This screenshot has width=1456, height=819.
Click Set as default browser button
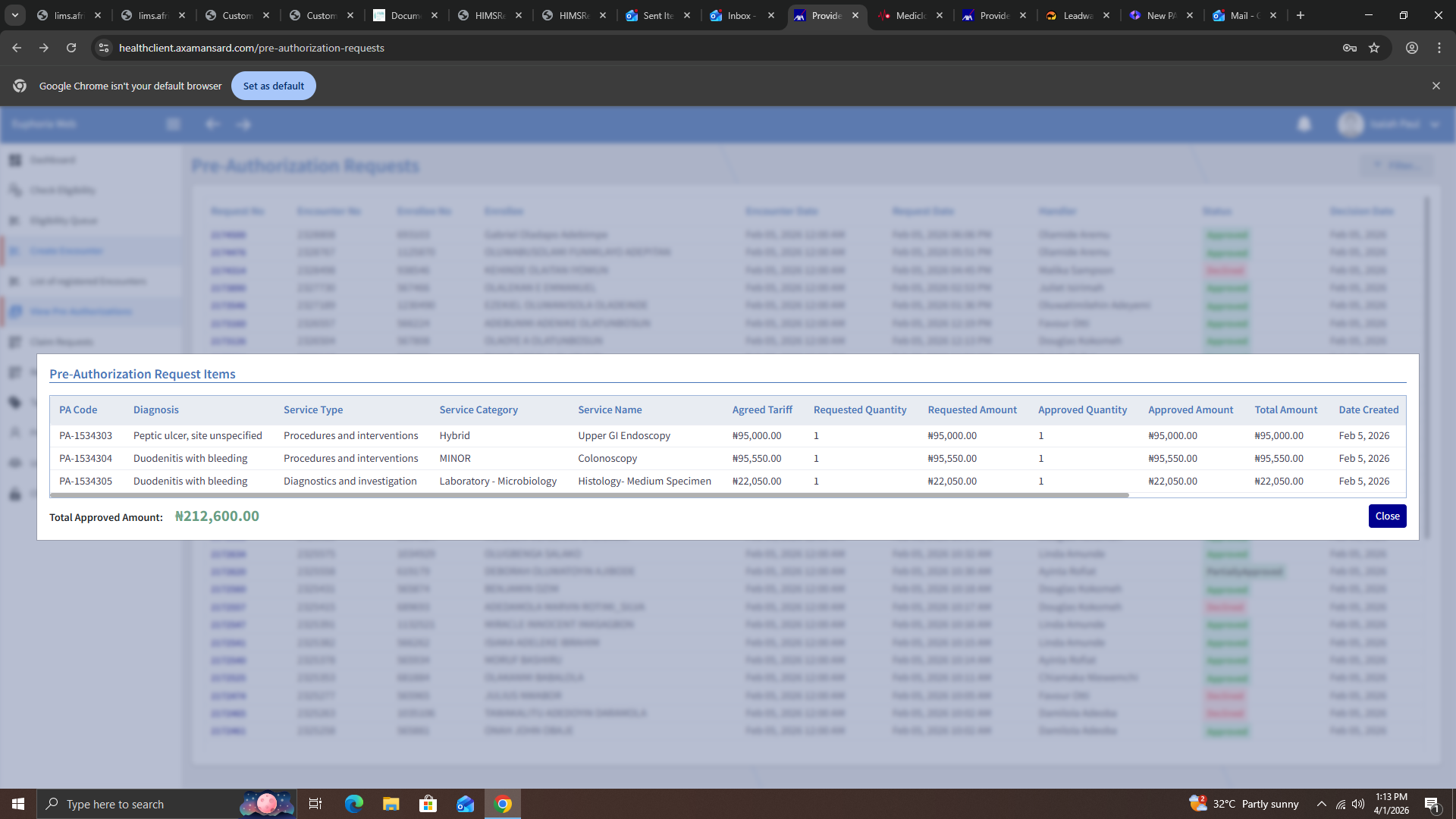[273, 86]
